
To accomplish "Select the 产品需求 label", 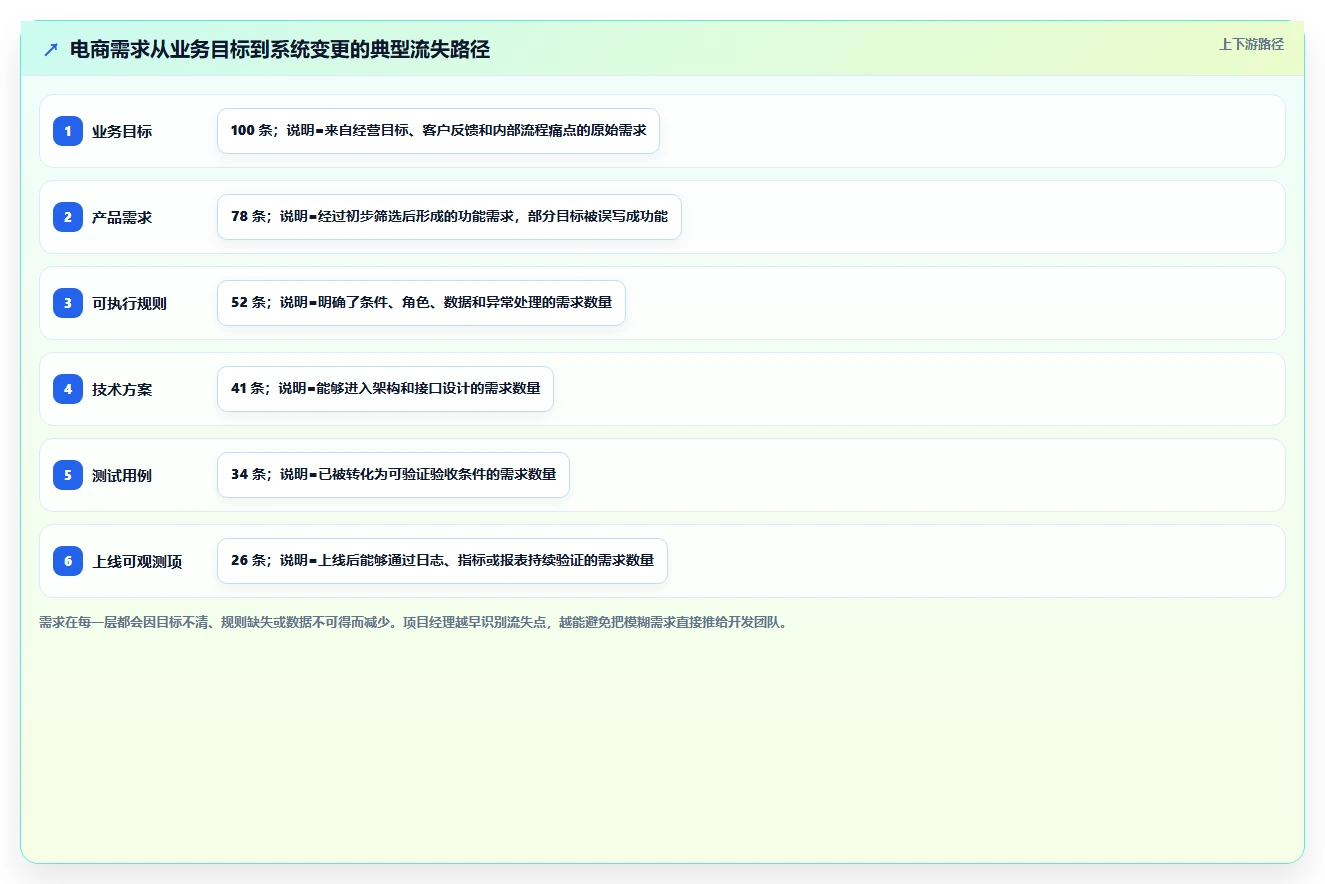I will tap(122, 217).
